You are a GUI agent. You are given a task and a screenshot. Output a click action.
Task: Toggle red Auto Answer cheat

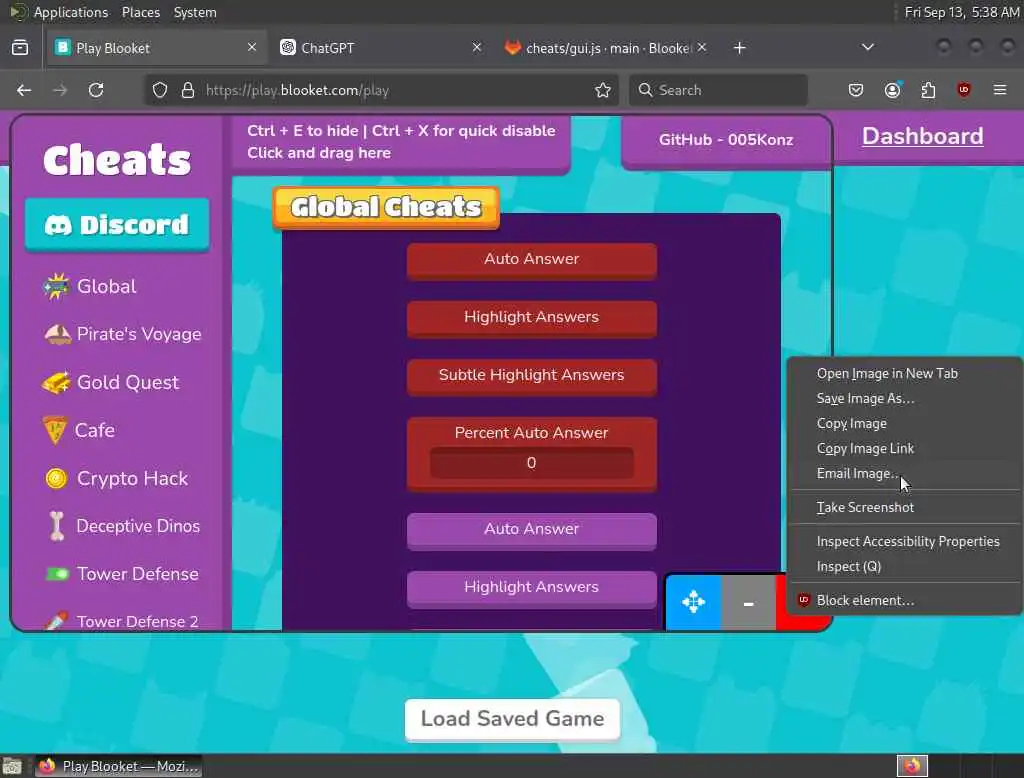(x=532, y=259)
